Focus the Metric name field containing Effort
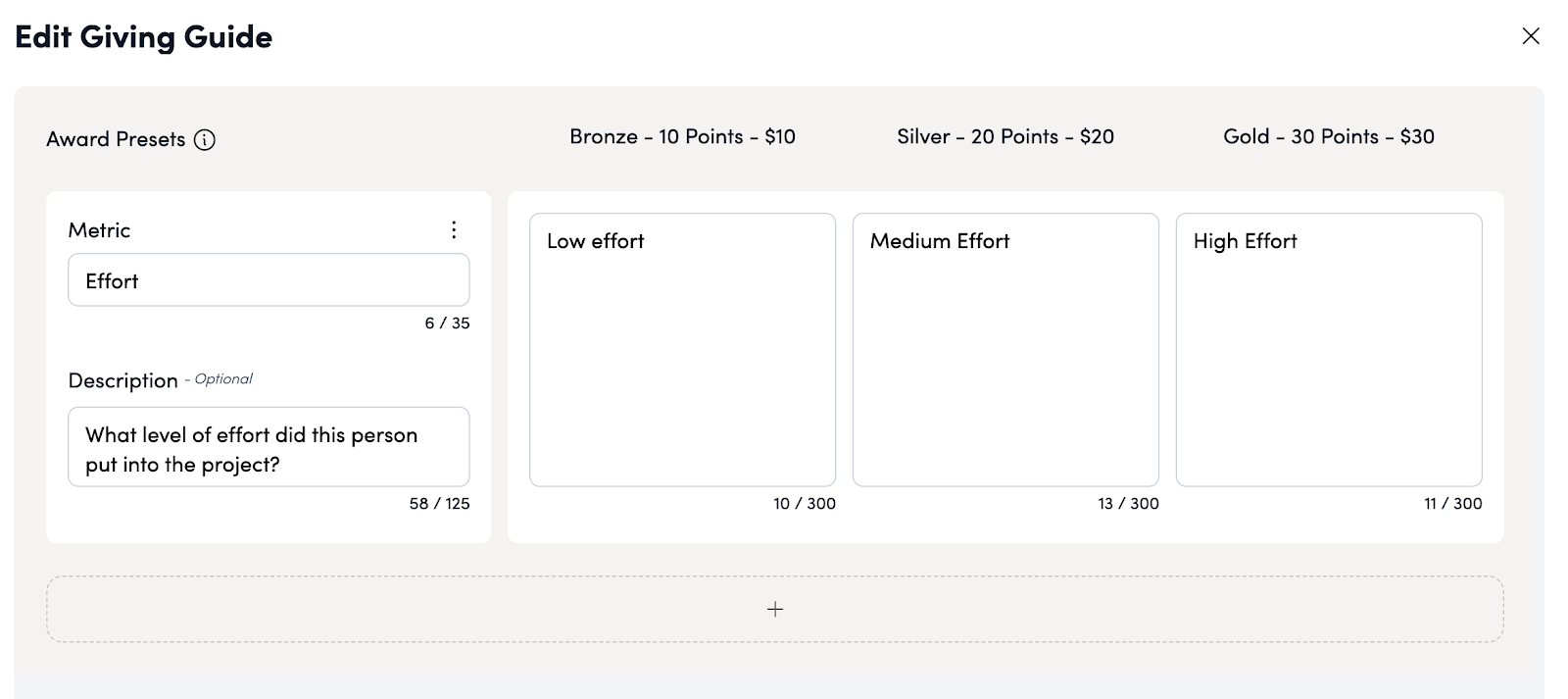 [x=269, y=281]
